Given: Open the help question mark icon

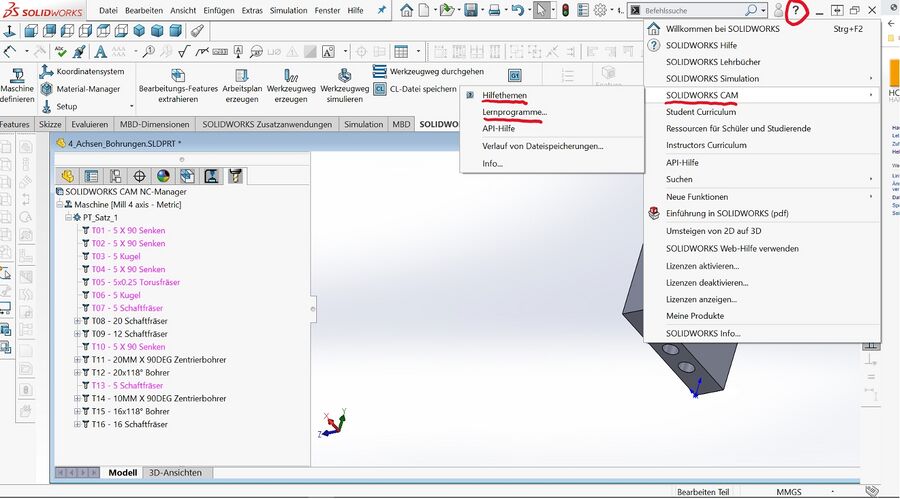Looking at the screenshot, I should (x=797, y=11).
